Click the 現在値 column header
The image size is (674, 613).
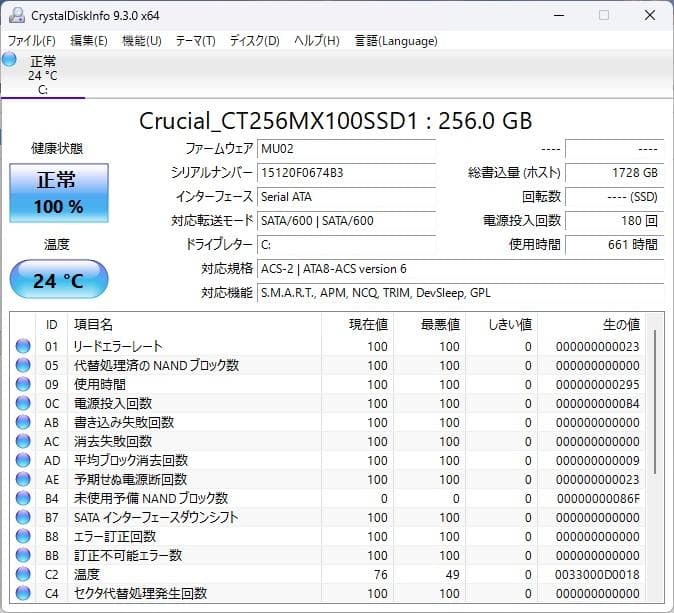tap(357, 325)
